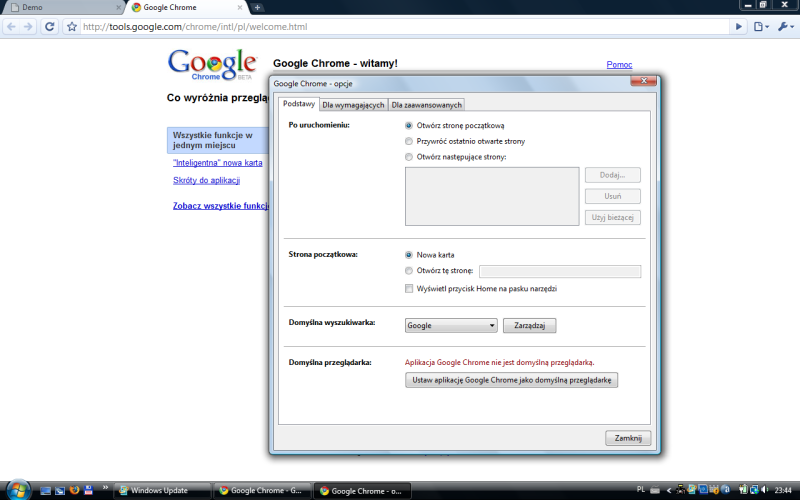Click the volume speaker tray icon

(x=765, y=489)
